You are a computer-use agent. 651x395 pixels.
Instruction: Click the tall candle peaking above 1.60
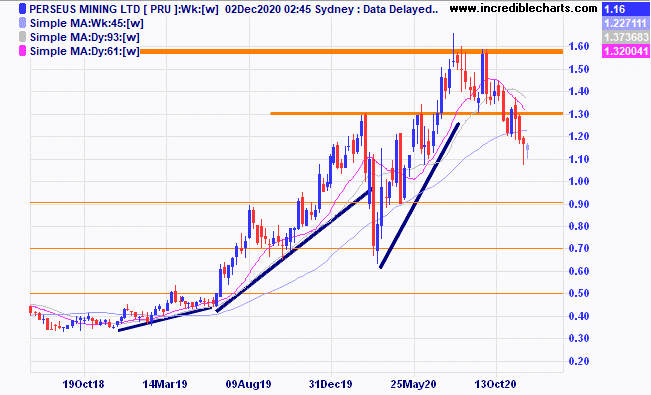coord(453,48)
